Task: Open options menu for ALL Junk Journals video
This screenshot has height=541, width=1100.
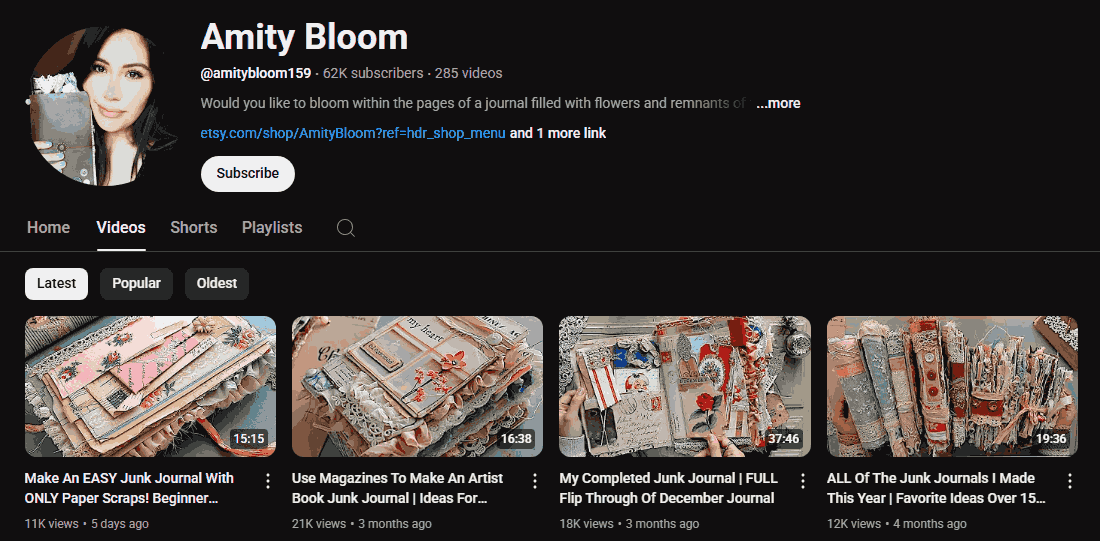Action: click(x=1069, y=481)
